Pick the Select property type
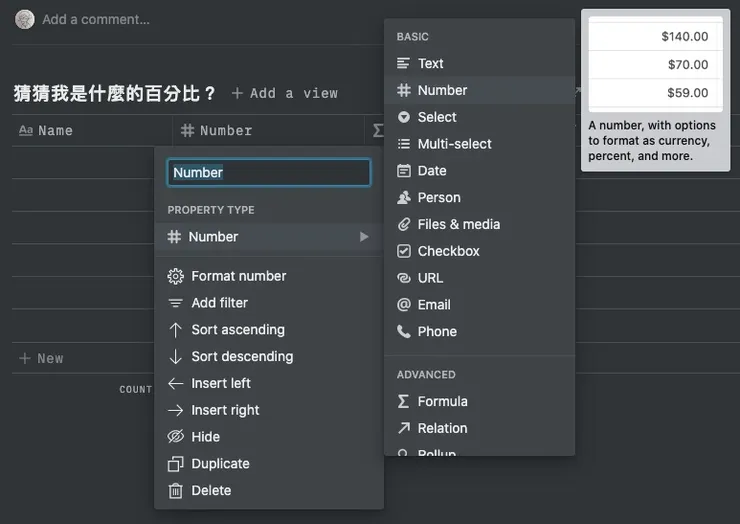Image resolution: width=740 pixels, height=524 pixels. [437, 117]
